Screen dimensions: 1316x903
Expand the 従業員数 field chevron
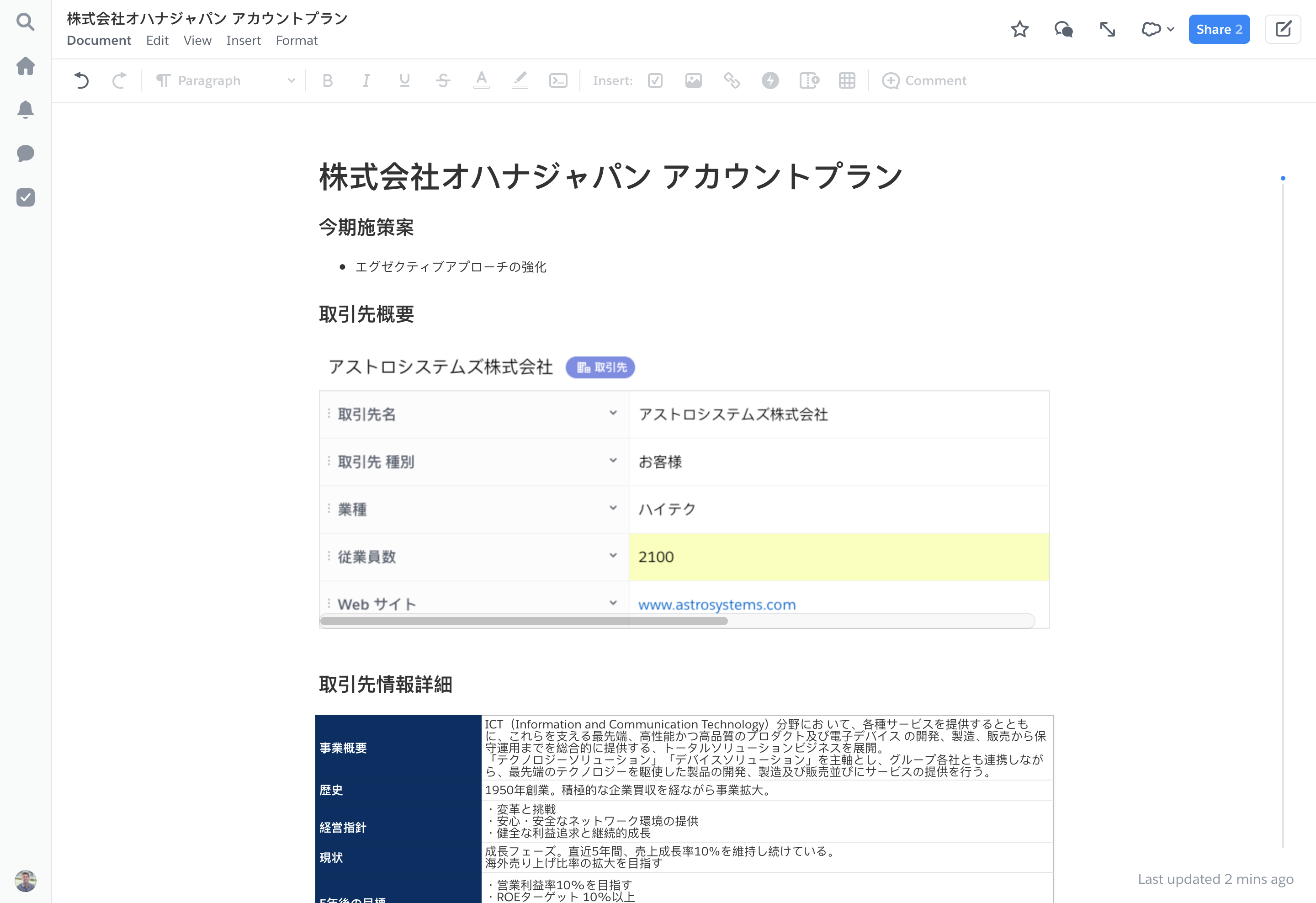click(x=613, y=556)
